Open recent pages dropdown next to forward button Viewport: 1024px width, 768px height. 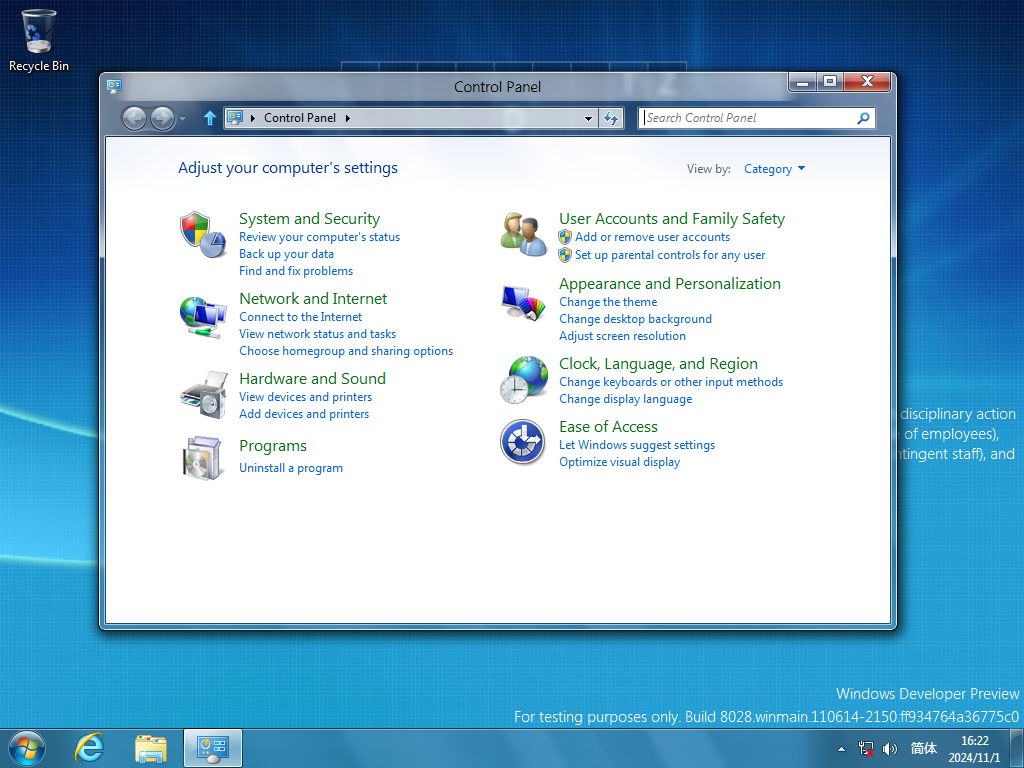(183, 119)
